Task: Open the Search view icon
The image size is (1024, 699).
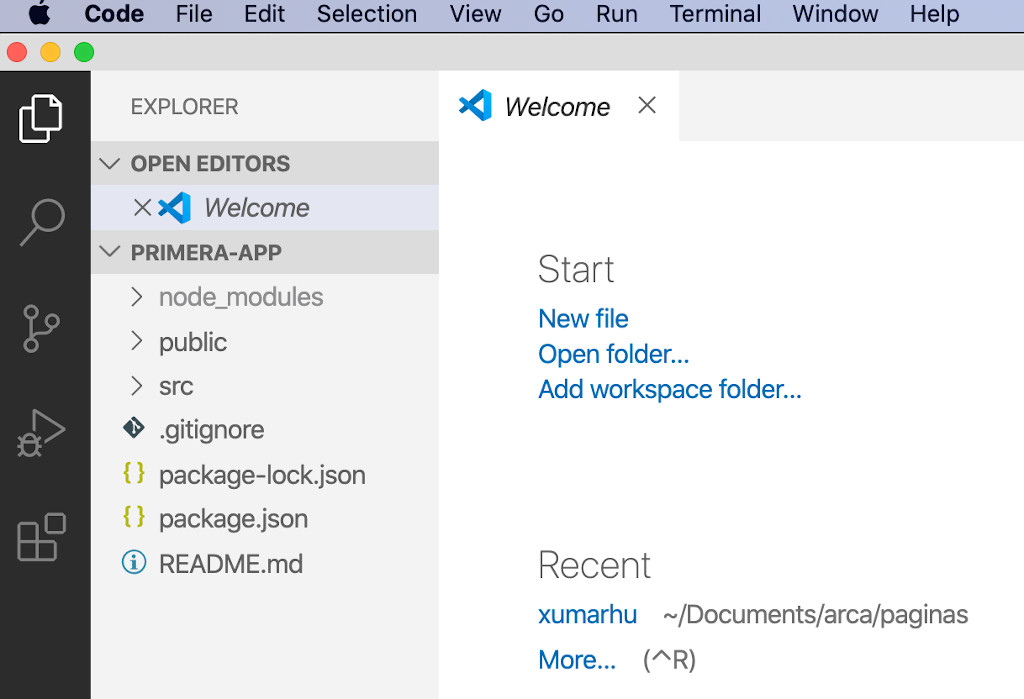Action: click(x=42, y=222)
